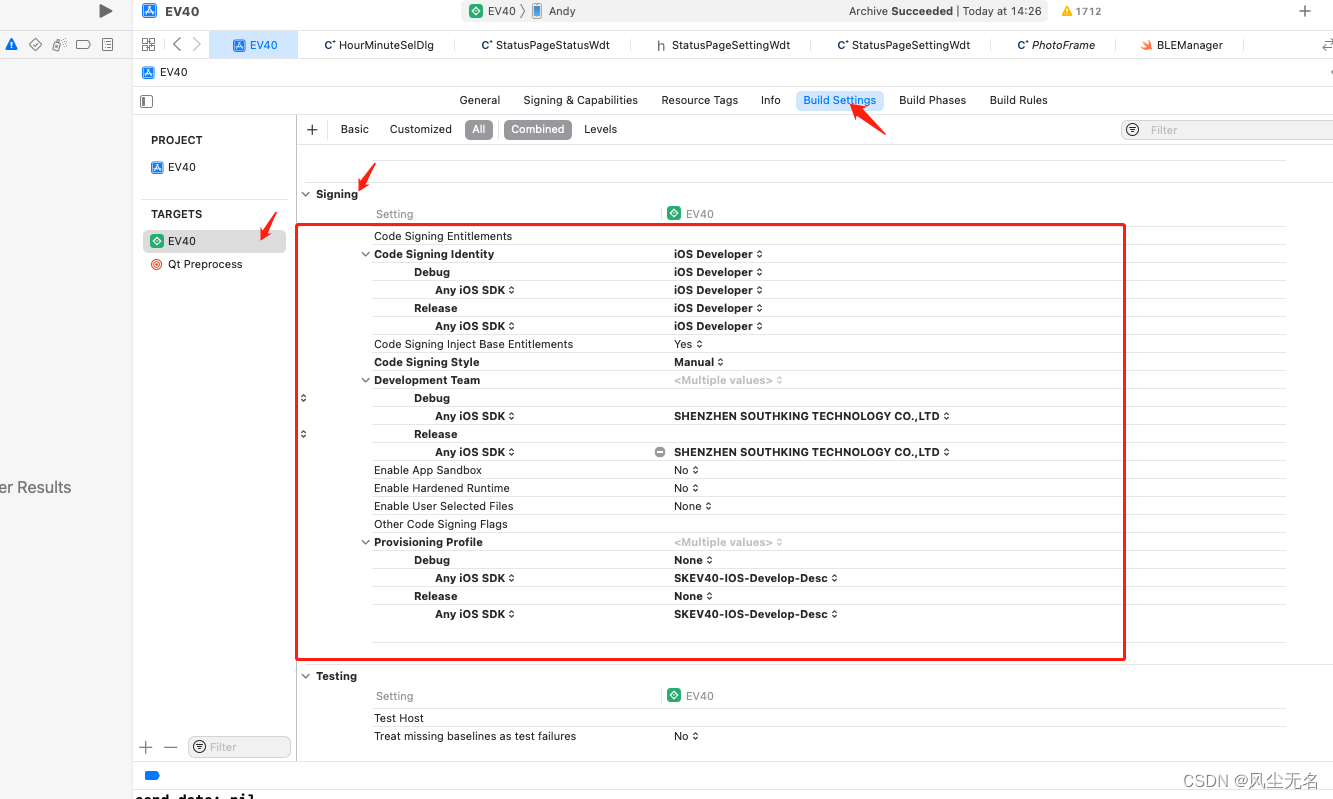Viewport: 1333px width, 799px height.
Task: Open Enable App Sandbox No popup
Action: pyautogui.click(x=686, y=470)
